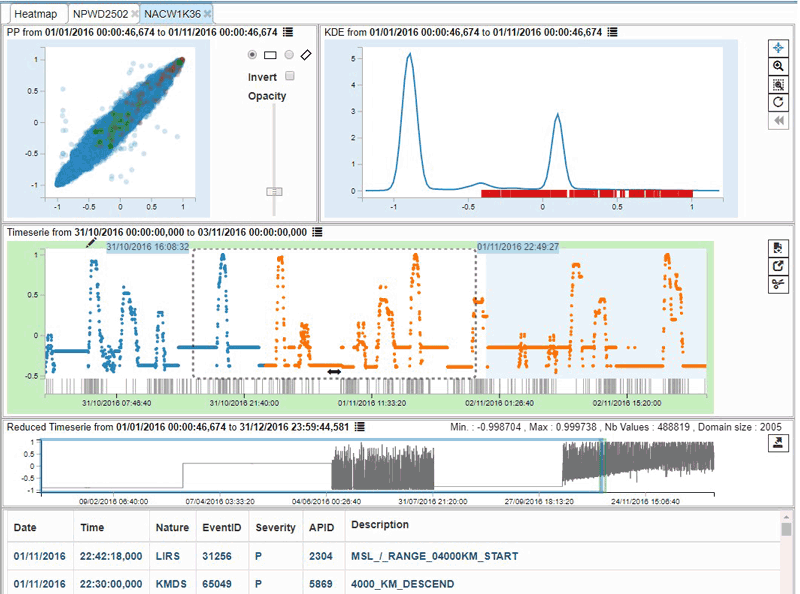800x594 pixels.
Task: Click the Reduced Timeserie export icon
Action: (x=778, y=442)
